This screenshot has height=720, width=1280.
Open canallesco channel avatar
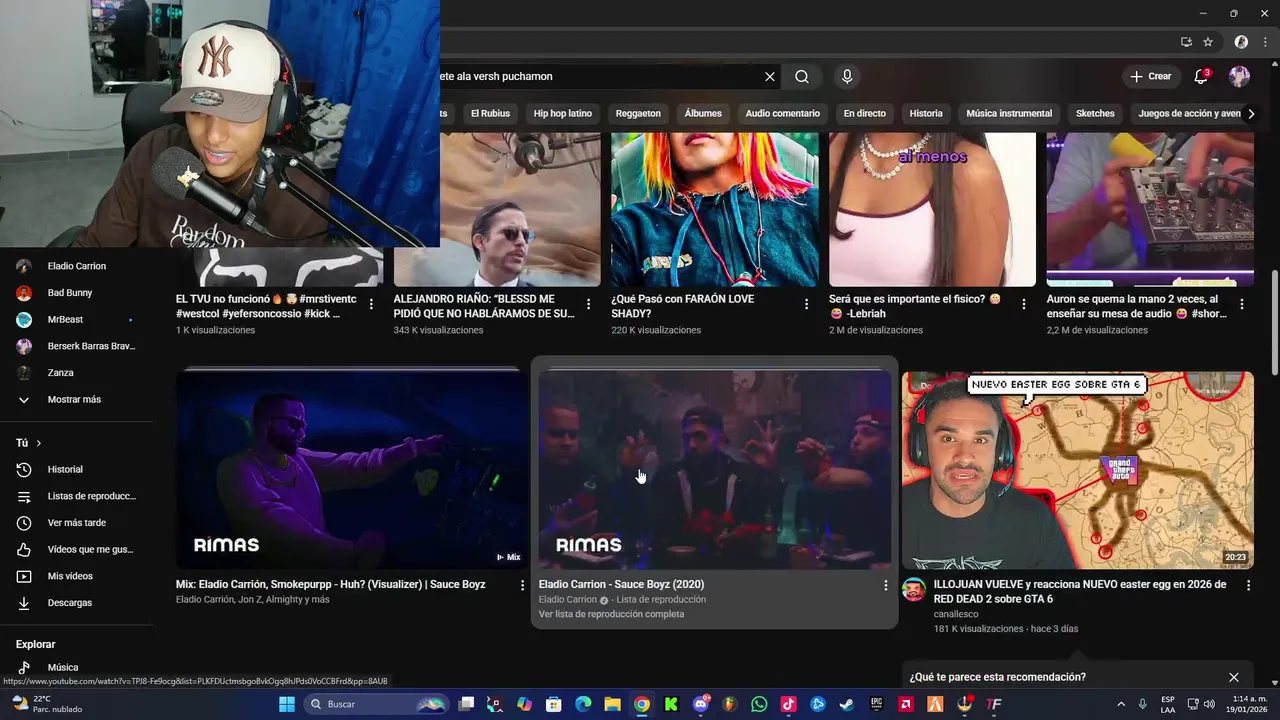(x=914, y=589)
